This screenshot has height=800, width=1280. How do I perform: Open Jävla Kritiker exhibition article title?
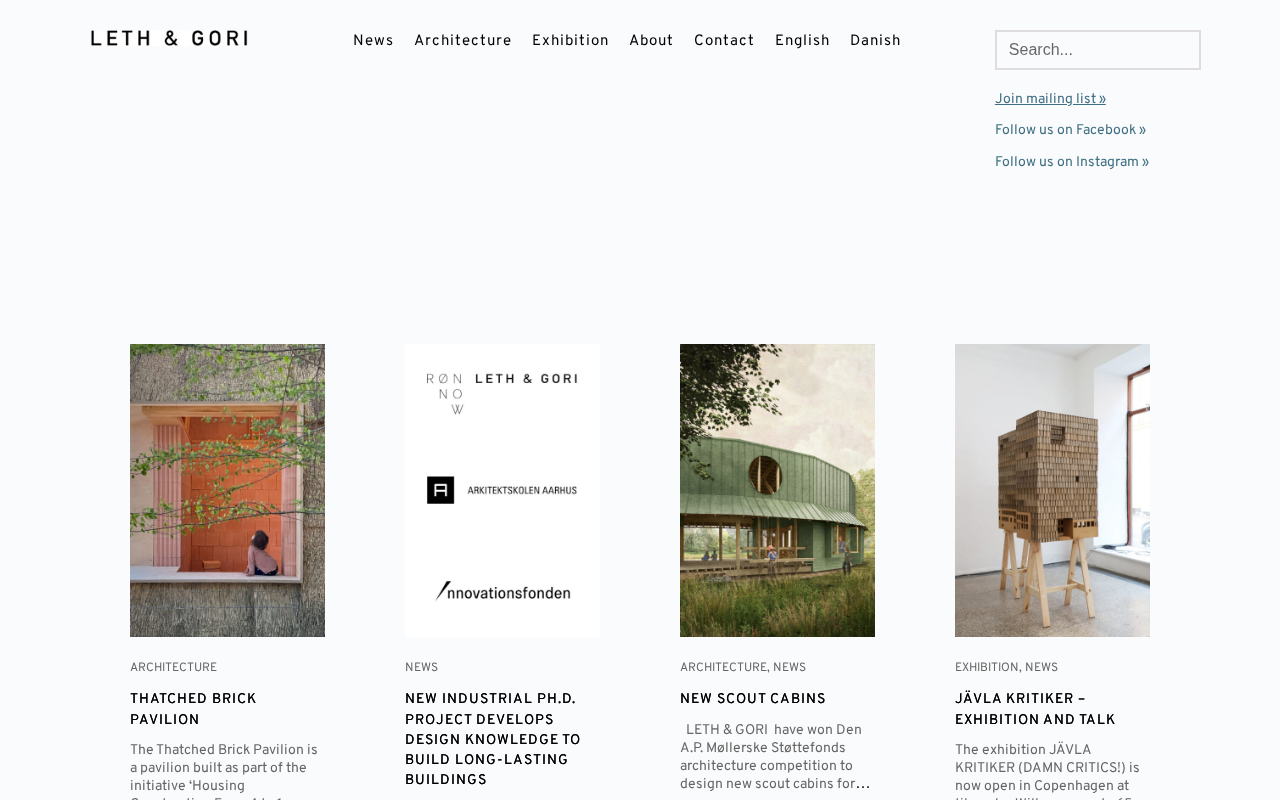[x=1035, y=710]
